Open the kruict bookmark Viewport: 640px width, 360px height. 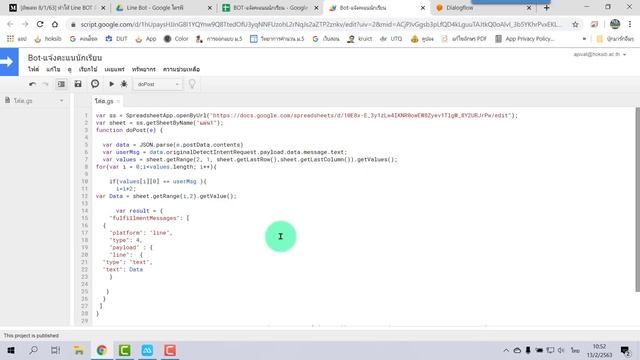coord(360,39)
